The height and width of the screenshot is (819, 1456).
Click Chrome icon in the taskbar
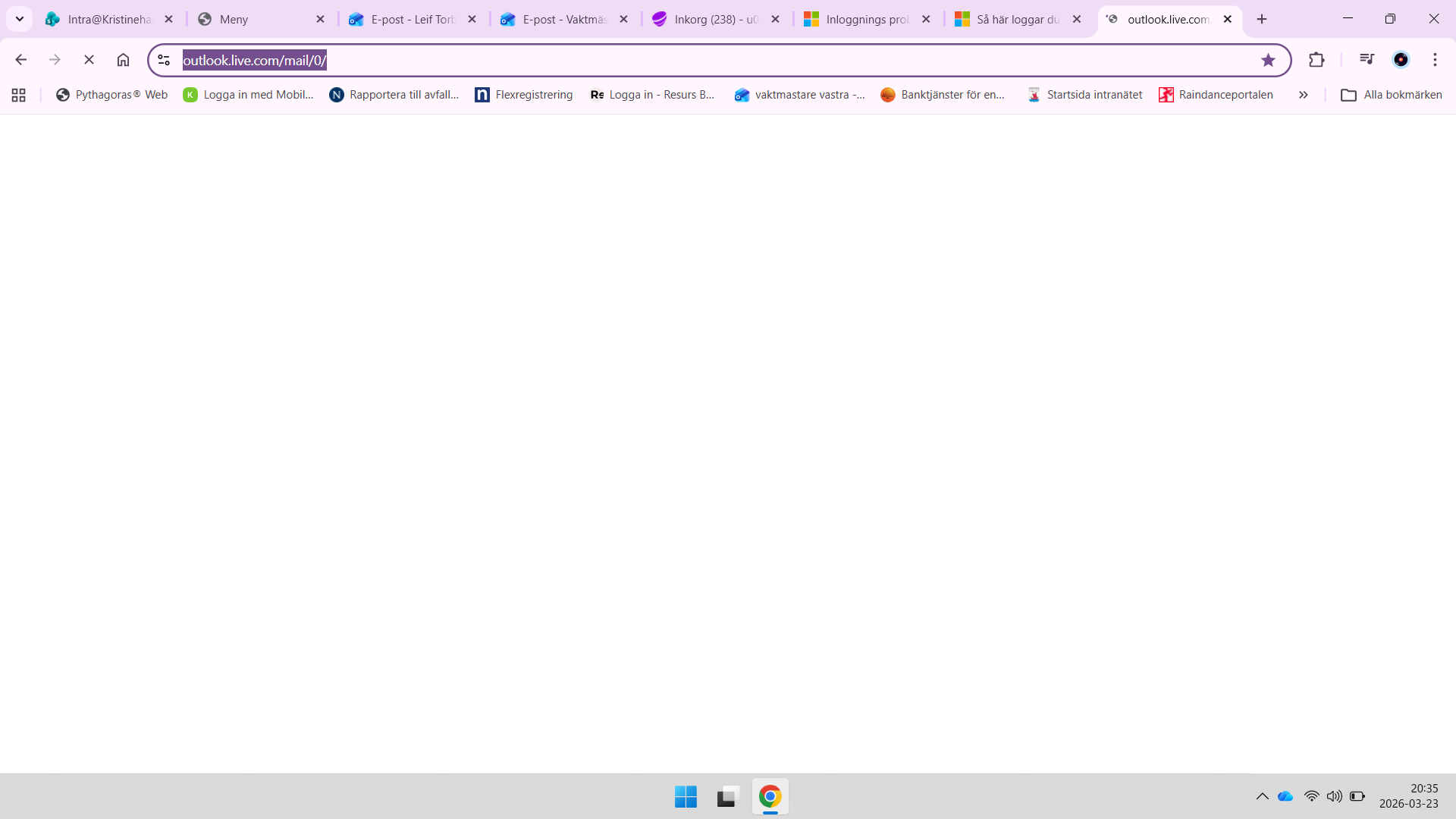click(x=770, y=796)
